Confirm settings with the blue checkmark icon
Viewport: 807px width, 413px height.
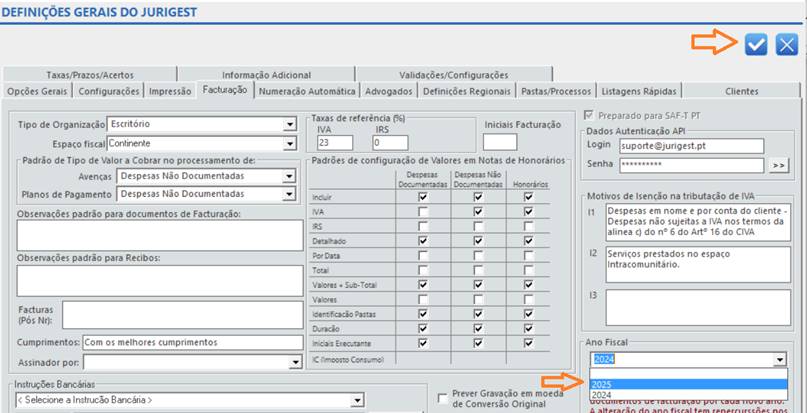pos(756,45)
